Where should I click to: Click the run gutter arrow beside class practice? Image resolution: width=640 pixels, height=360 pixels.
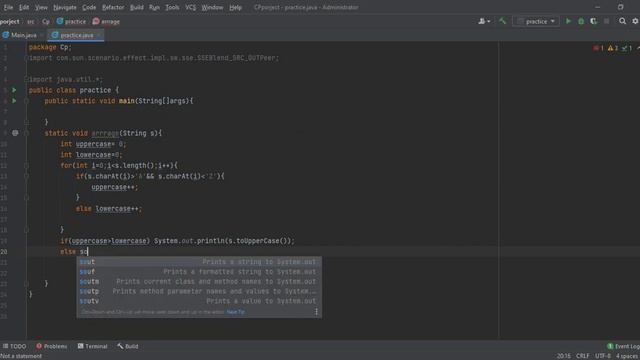(x=14, y=90)
